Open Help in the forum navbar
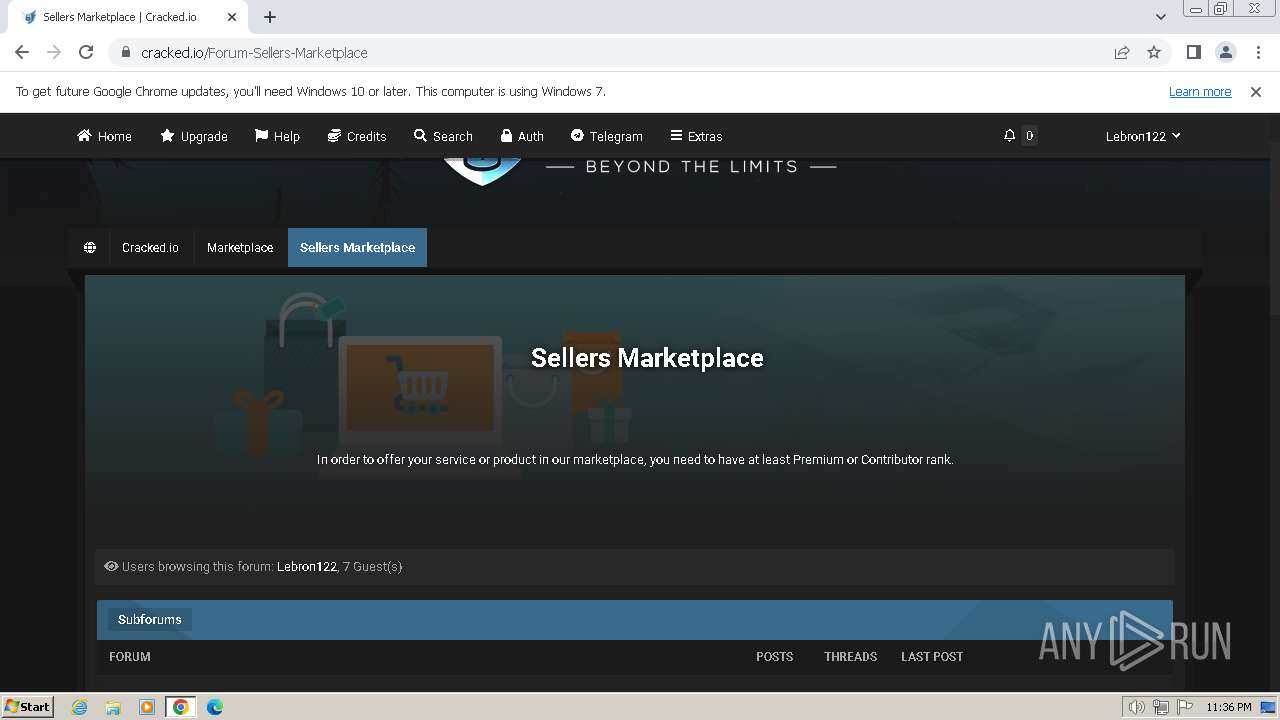 click(x=277, y=136)
